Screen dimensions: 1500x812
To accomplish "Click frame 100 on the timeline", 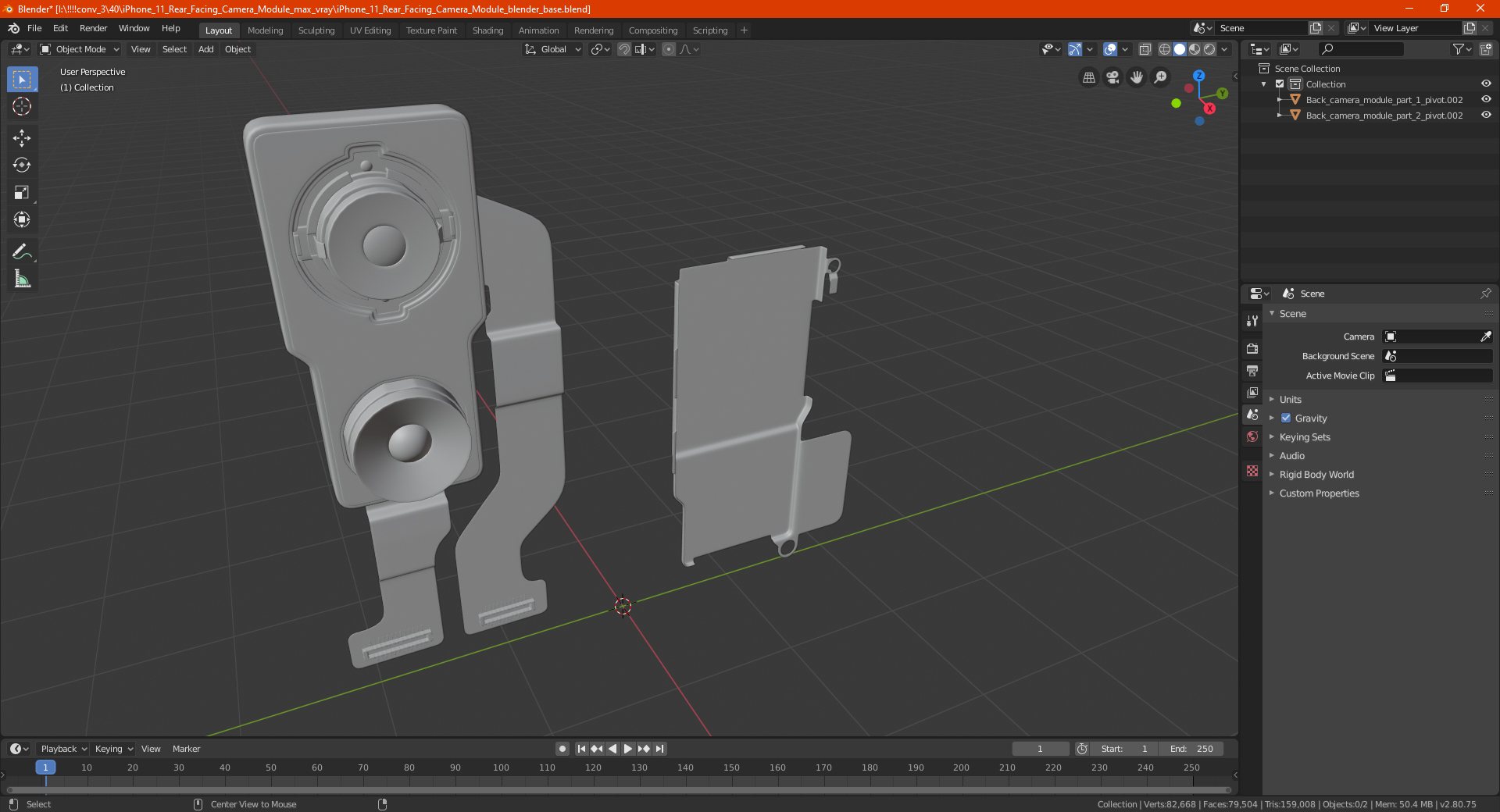I will 501,767.
